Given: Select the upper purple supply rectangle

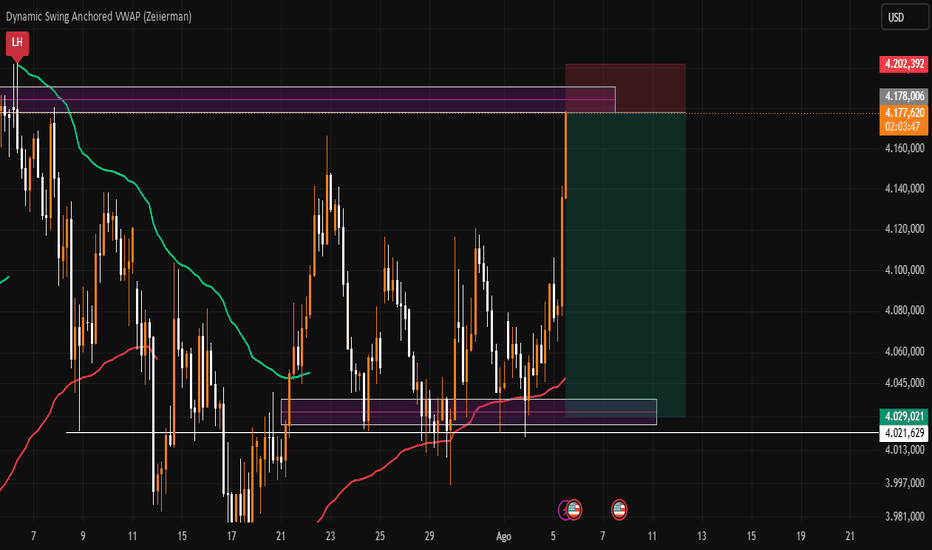Looking at the screenshot, I should tap(307, 99).
